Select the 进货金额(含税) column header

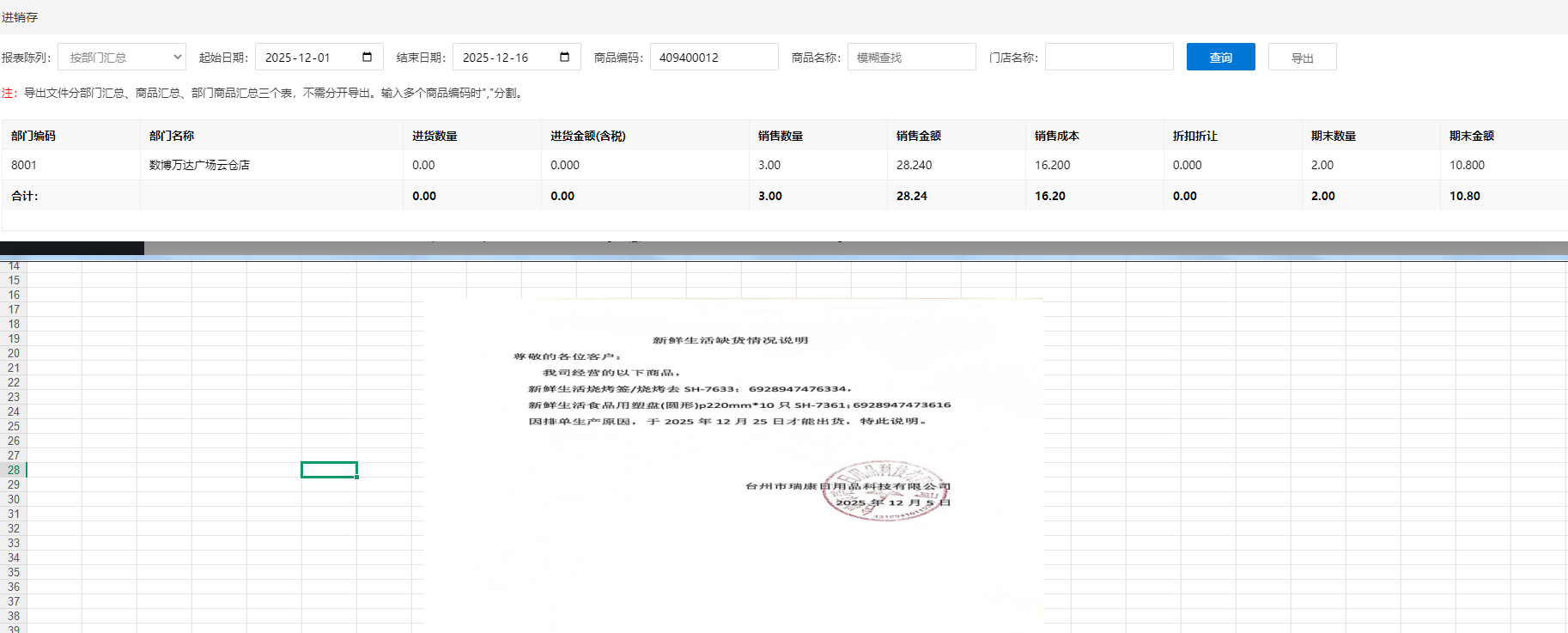[588, 136]
